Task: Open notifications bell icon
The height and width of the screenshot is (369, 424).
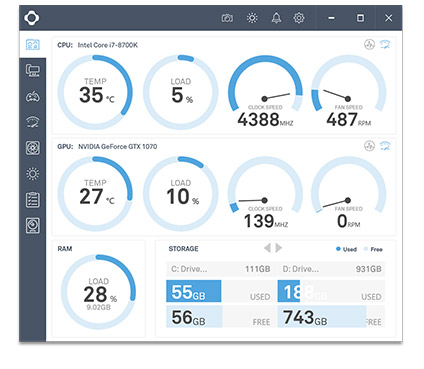Action: pos(276,18)
